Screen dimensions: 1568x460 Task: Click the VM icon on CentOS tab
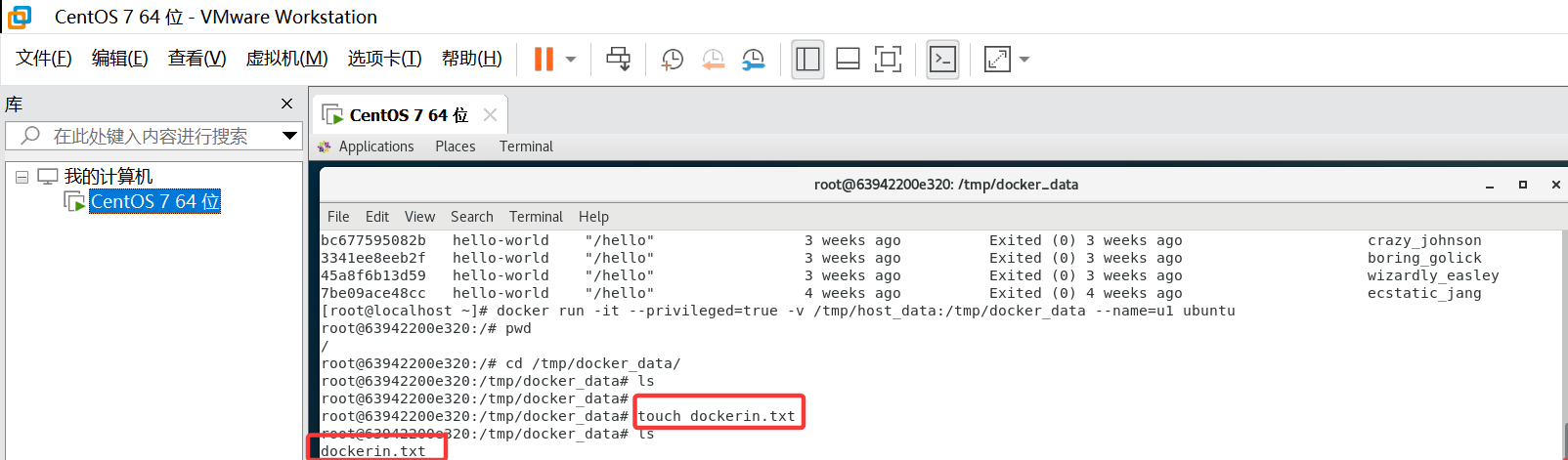pyautogui.click(x=332, y=115)
